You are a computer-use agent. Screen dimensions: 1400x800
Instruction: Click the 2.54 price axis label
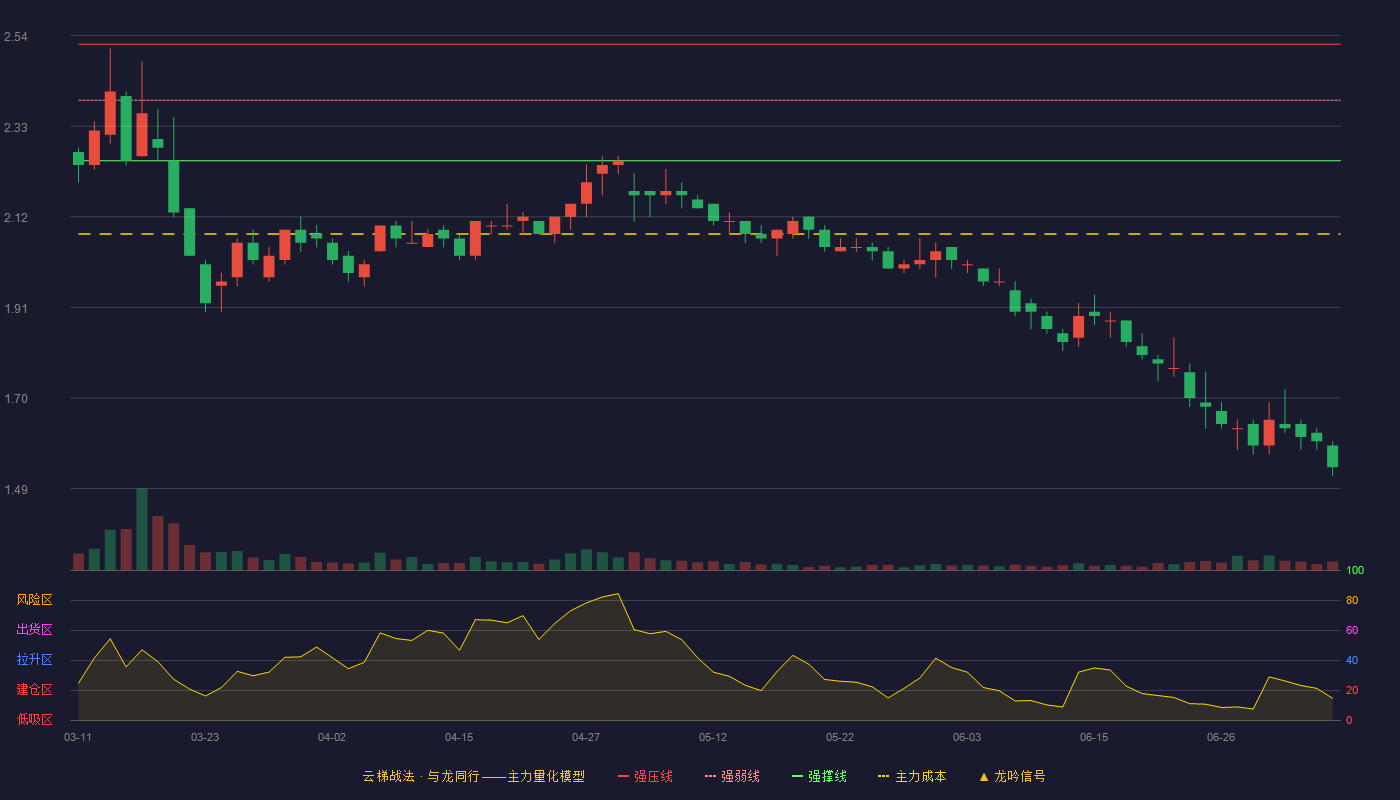(x=15, y=37)
